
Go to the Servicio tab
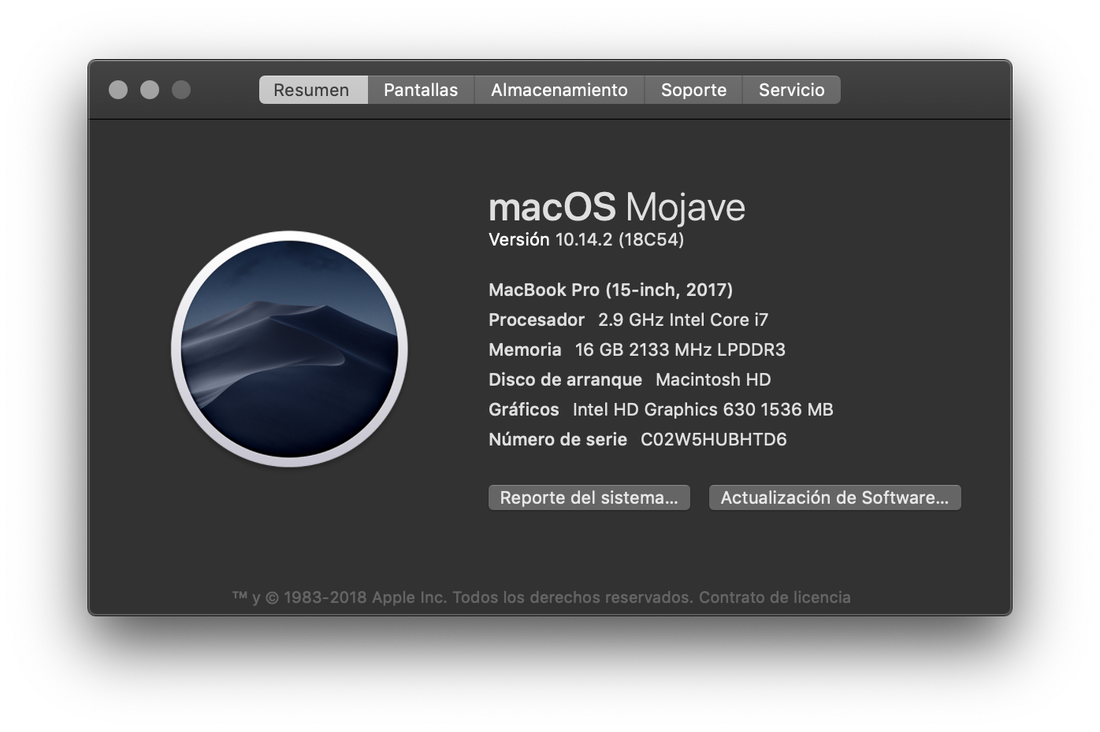(791, 90)
